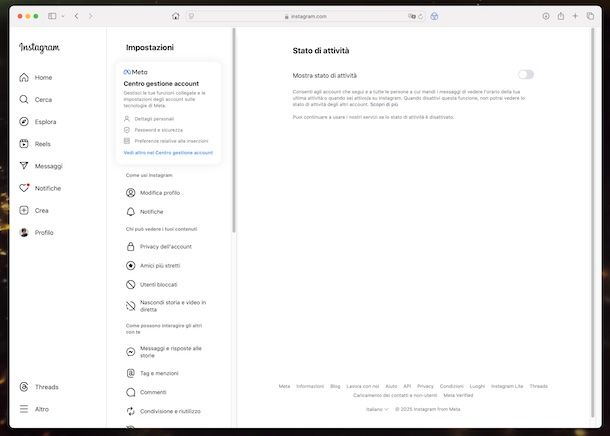Open Notifiche bell settings entry
Image resolution: width=610 pixels, height=436 pixels.
(145, 212)
